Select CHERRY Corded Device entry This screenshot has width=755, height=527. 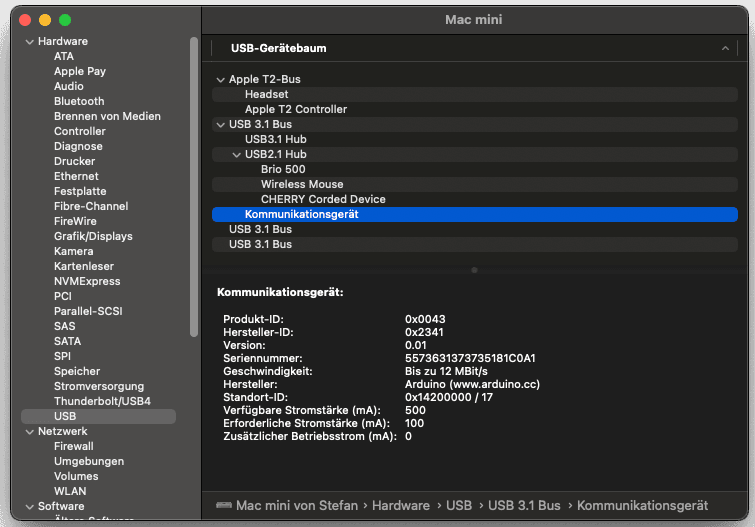(323, 199)
